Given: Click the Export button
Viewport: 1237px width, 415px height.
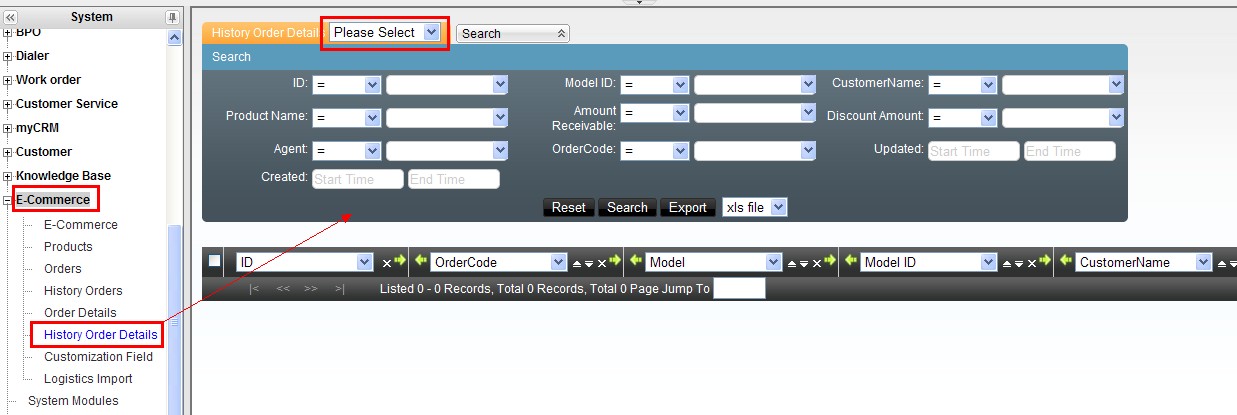Looking at the screenshot, I should (687, 207).
